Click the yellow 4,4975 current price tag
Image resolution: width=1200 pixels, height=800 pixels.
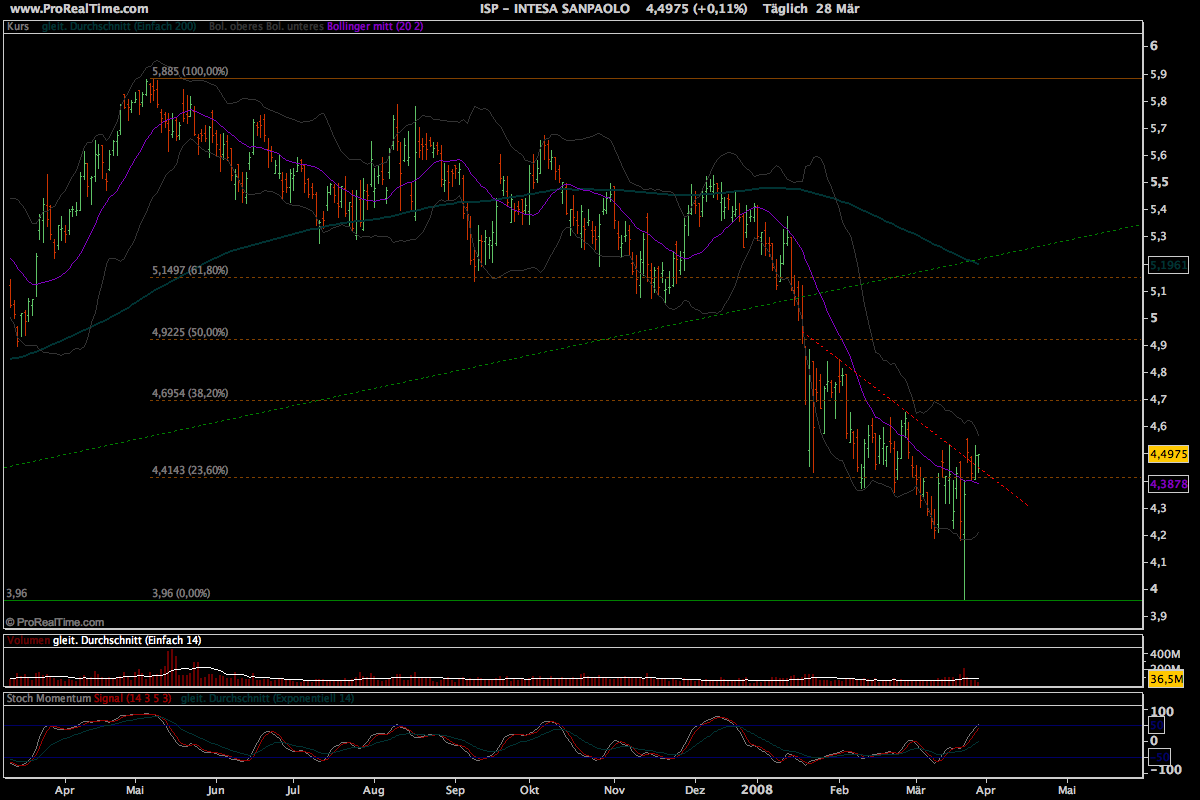click(x=1167, y=453)
